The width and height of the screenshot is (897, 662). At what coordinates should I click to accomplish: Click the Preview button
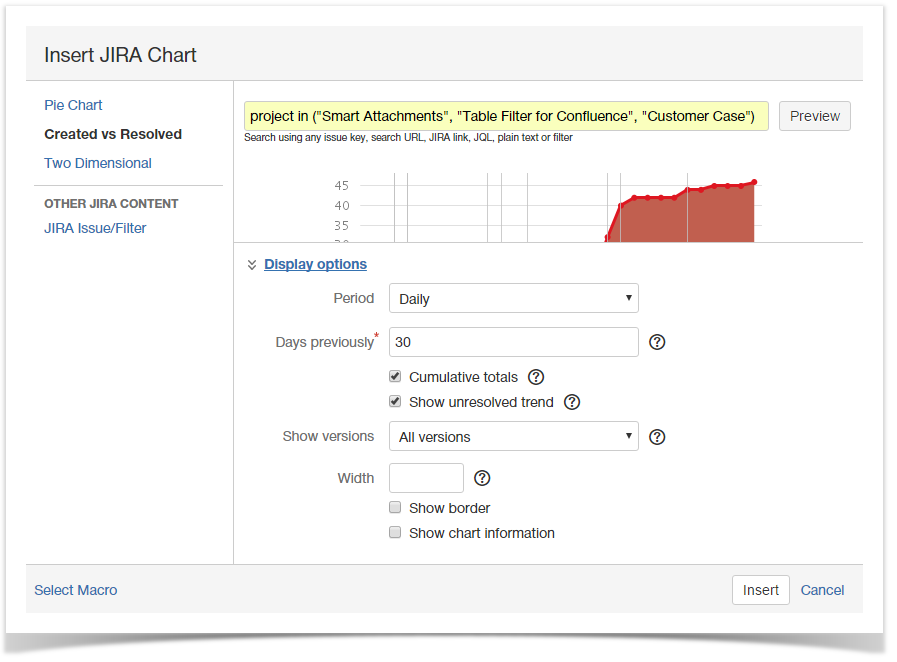tap(814, 116)
